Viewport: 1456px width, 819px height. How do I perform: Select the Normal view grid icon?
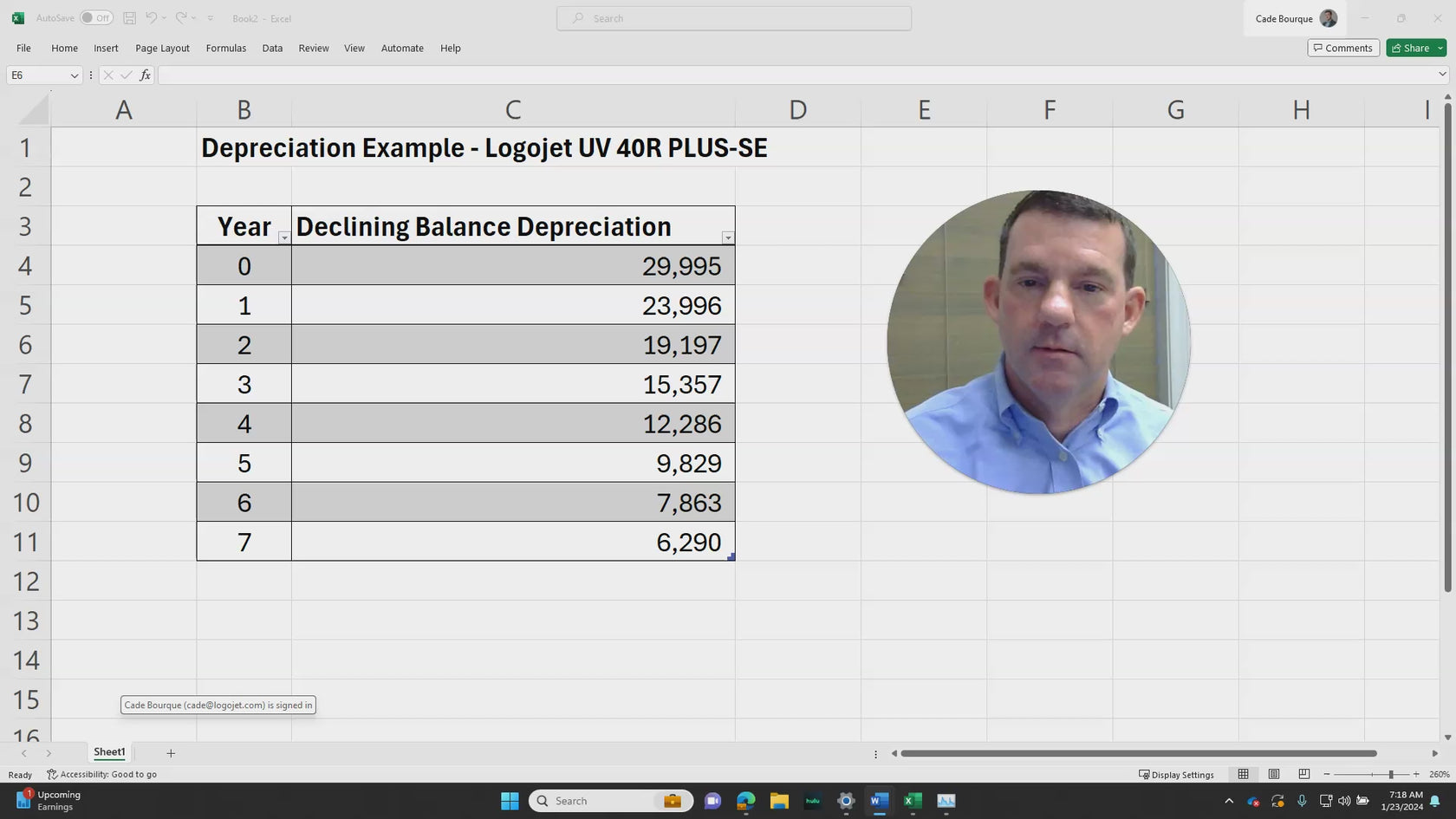point(1243,774)
